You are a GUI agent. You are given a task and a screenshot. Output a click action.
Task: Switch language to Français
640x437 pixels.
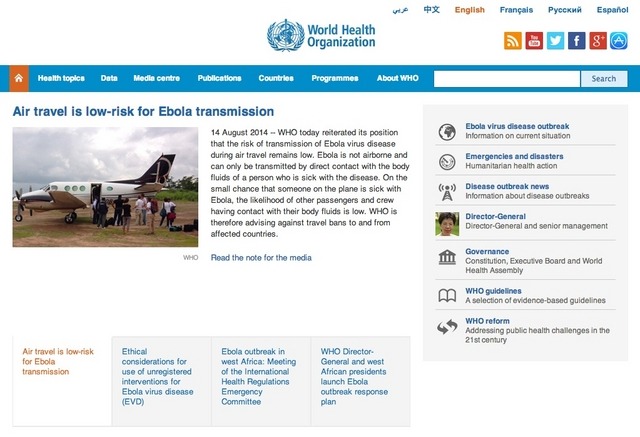click(516, 10)
